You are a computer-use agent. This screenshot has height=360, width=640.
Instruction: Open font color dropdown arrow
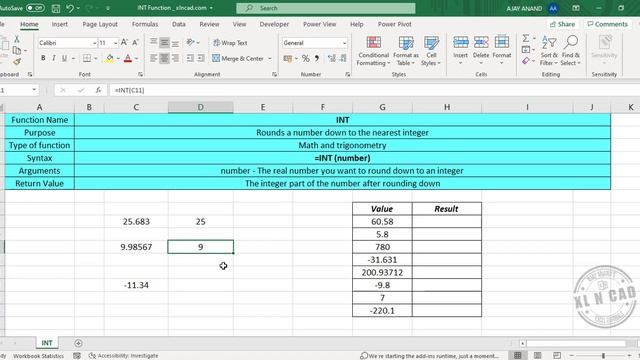coord(136,59)
